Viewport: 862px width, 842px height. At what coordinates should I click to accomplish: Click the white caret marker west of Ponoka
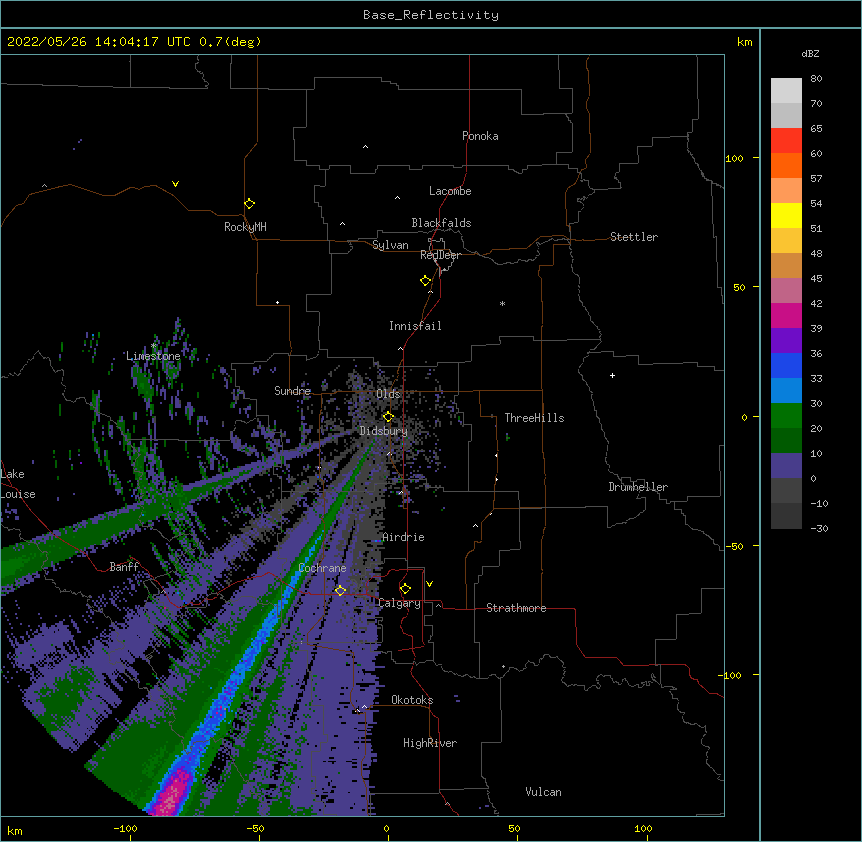[366, 147]
